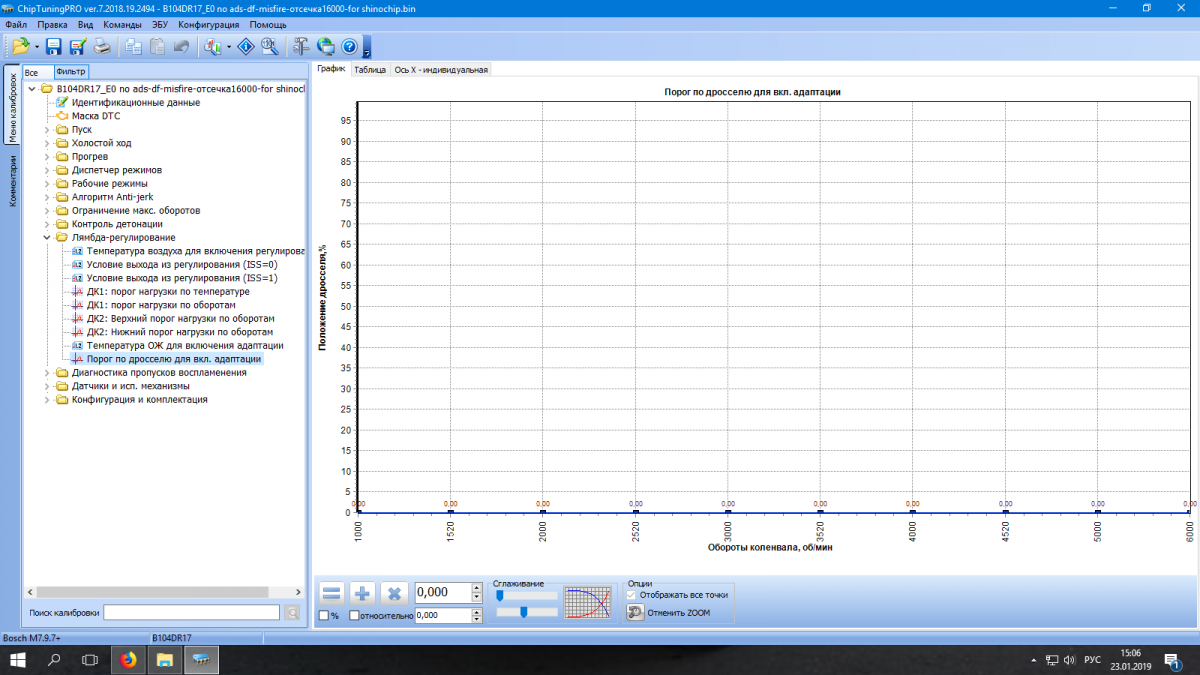Image resolution: width=1200 pixels, height=675 pixels.
Task: Click the magnifier search toolbar icon
Action: click(269, 46)
